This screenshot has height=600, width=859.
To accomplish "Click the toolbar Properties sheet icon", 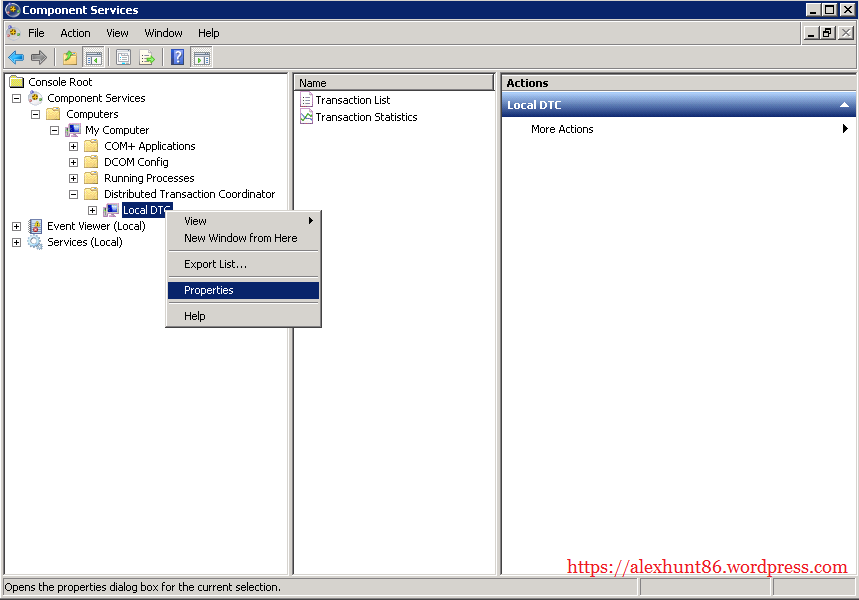I will pos(124,57).
